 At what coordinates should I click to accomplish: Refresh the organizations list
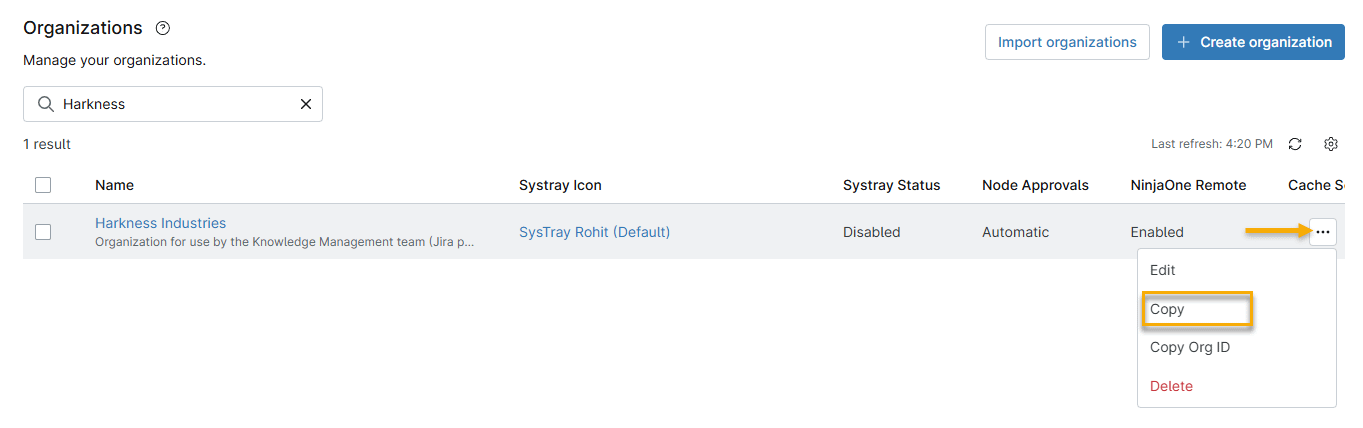[x=1295, y=144]
